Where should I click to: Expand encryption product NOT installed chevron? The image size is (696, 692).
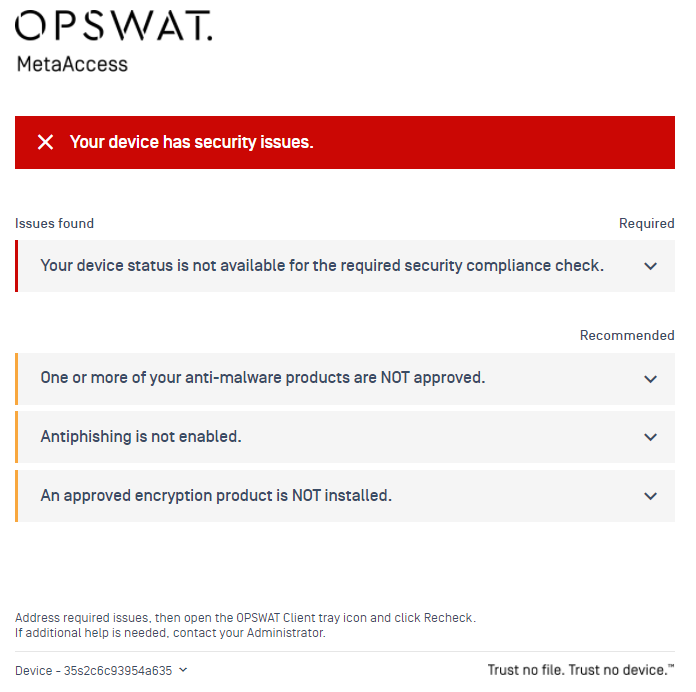[650, 496]
